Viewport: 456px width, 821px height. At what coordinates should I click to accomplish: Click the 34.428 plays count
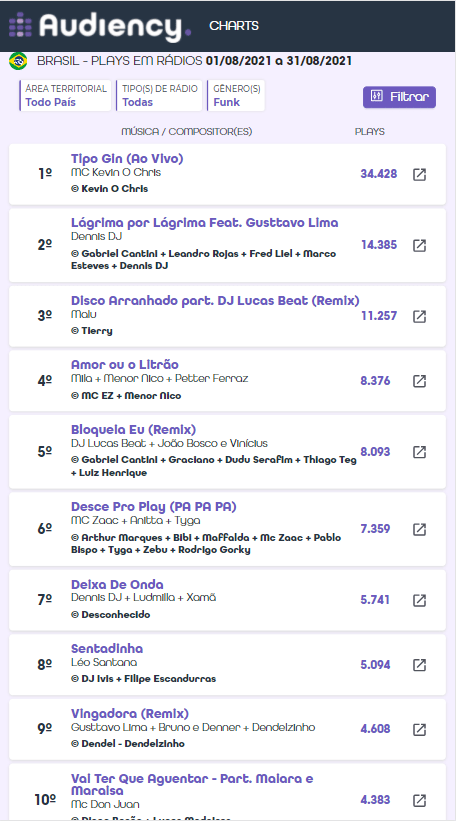(x=379, y=174)
